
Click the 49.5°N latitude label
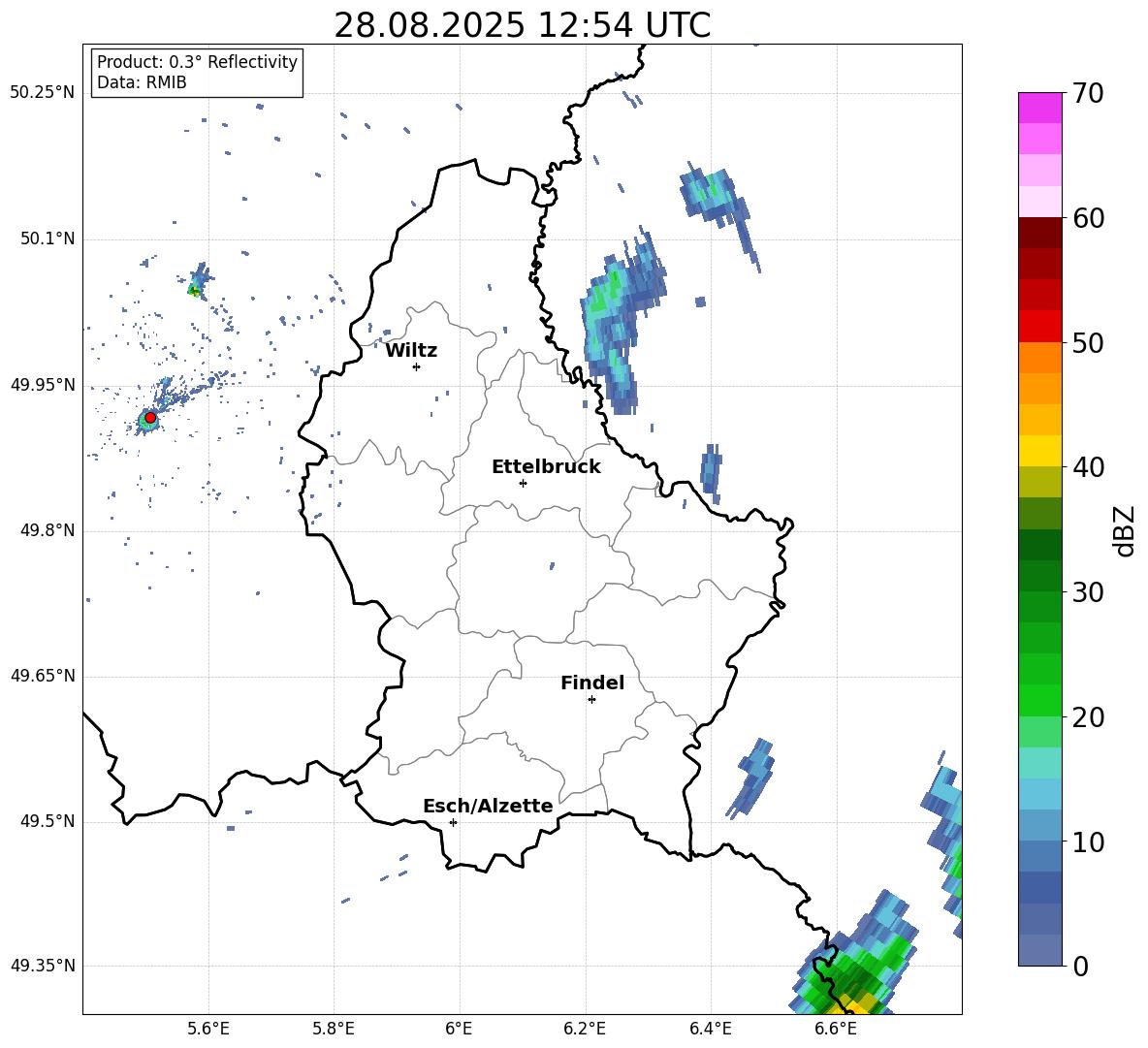click(47, 821)
